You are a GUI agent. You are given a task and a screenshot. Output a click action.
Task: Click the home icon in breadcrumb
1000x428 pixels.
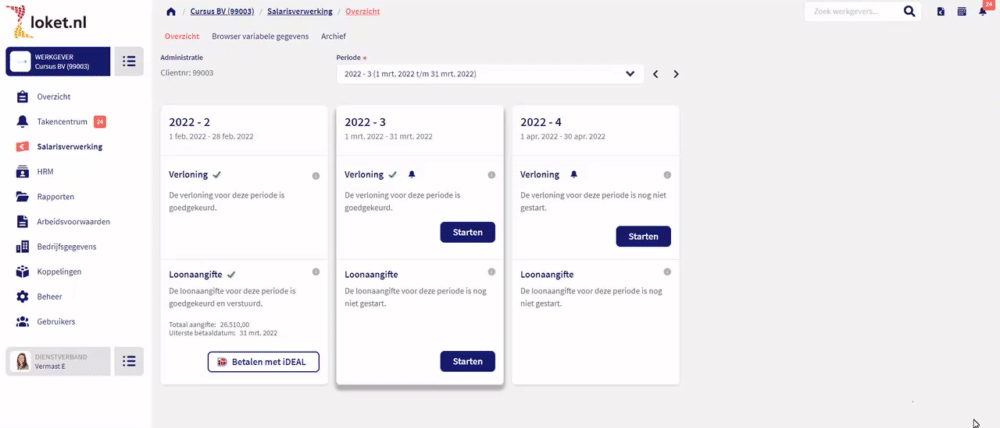pos(170,11)
